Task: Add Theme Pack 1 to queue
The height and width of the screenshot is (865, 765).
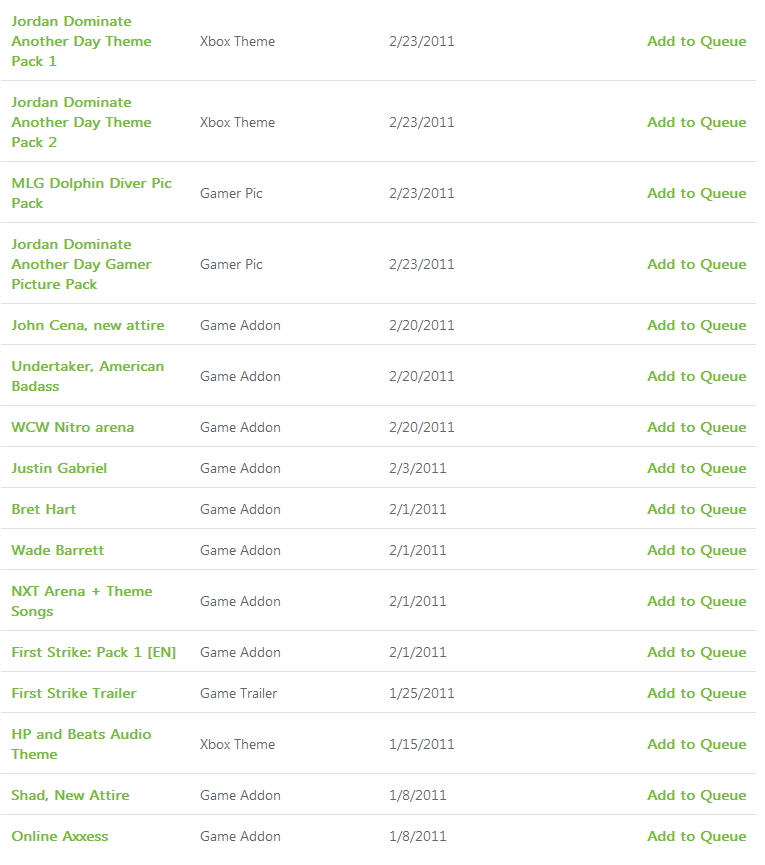Action: pos(697,41)
